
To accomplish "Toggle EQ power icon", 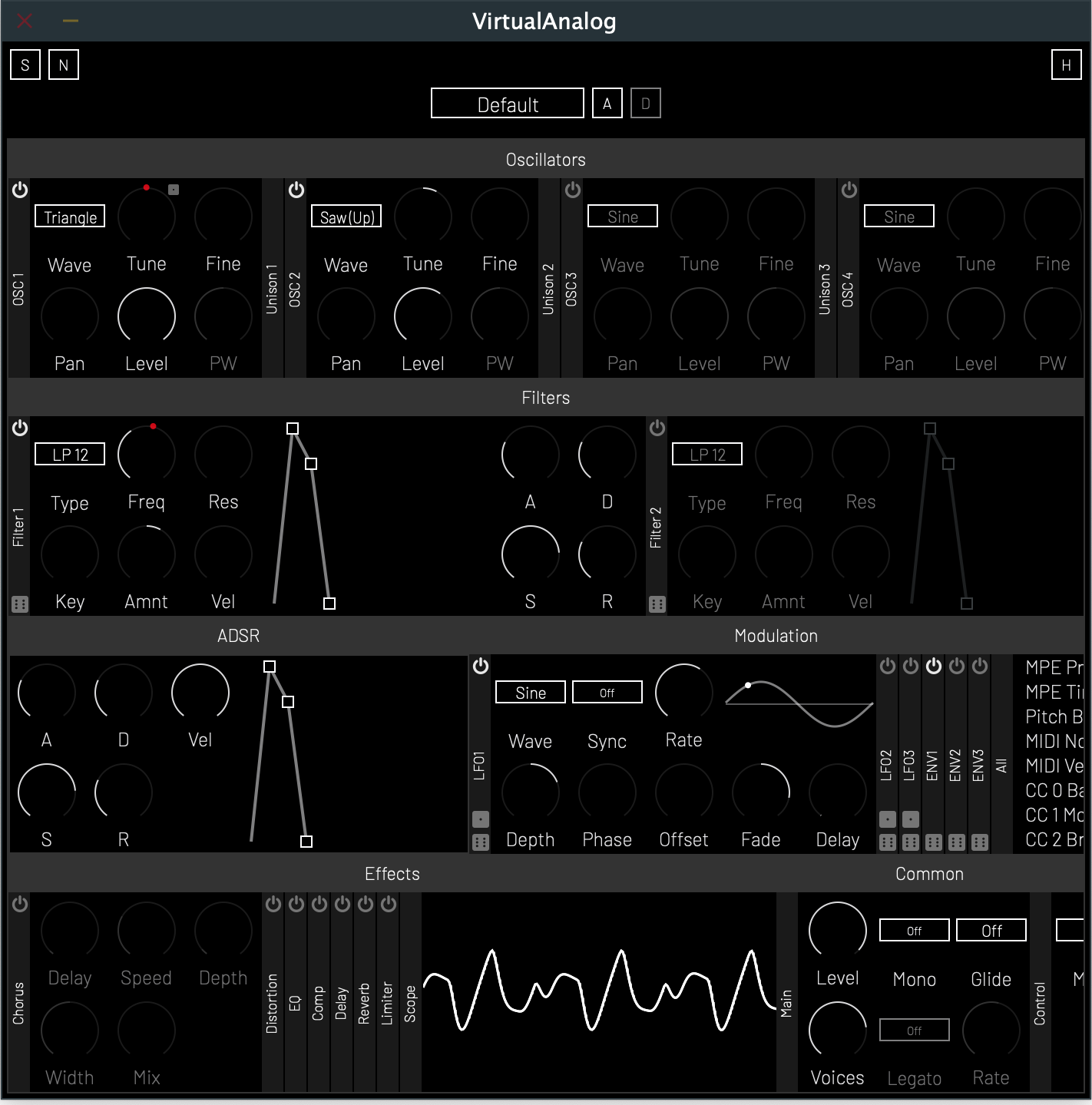I will click(x=296, y=904).
